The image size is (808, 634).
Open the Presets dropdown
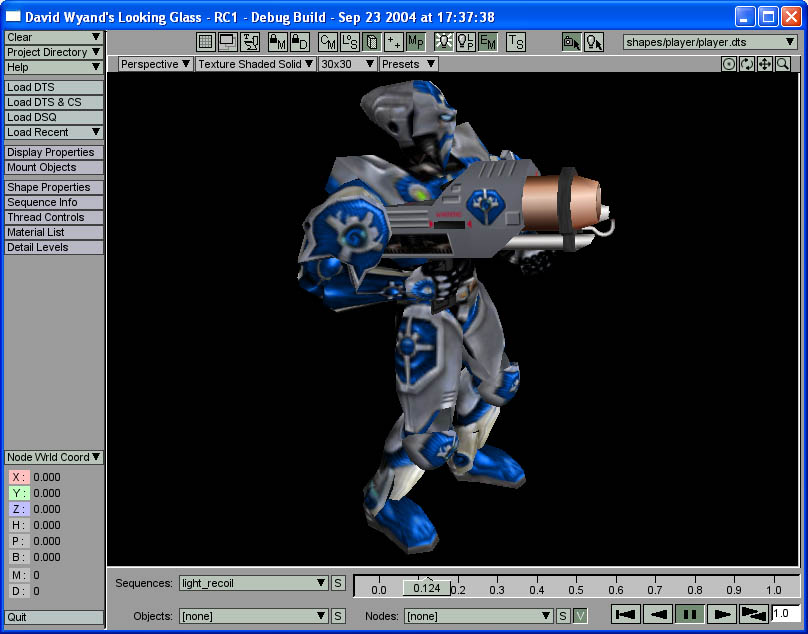point(409,64)
